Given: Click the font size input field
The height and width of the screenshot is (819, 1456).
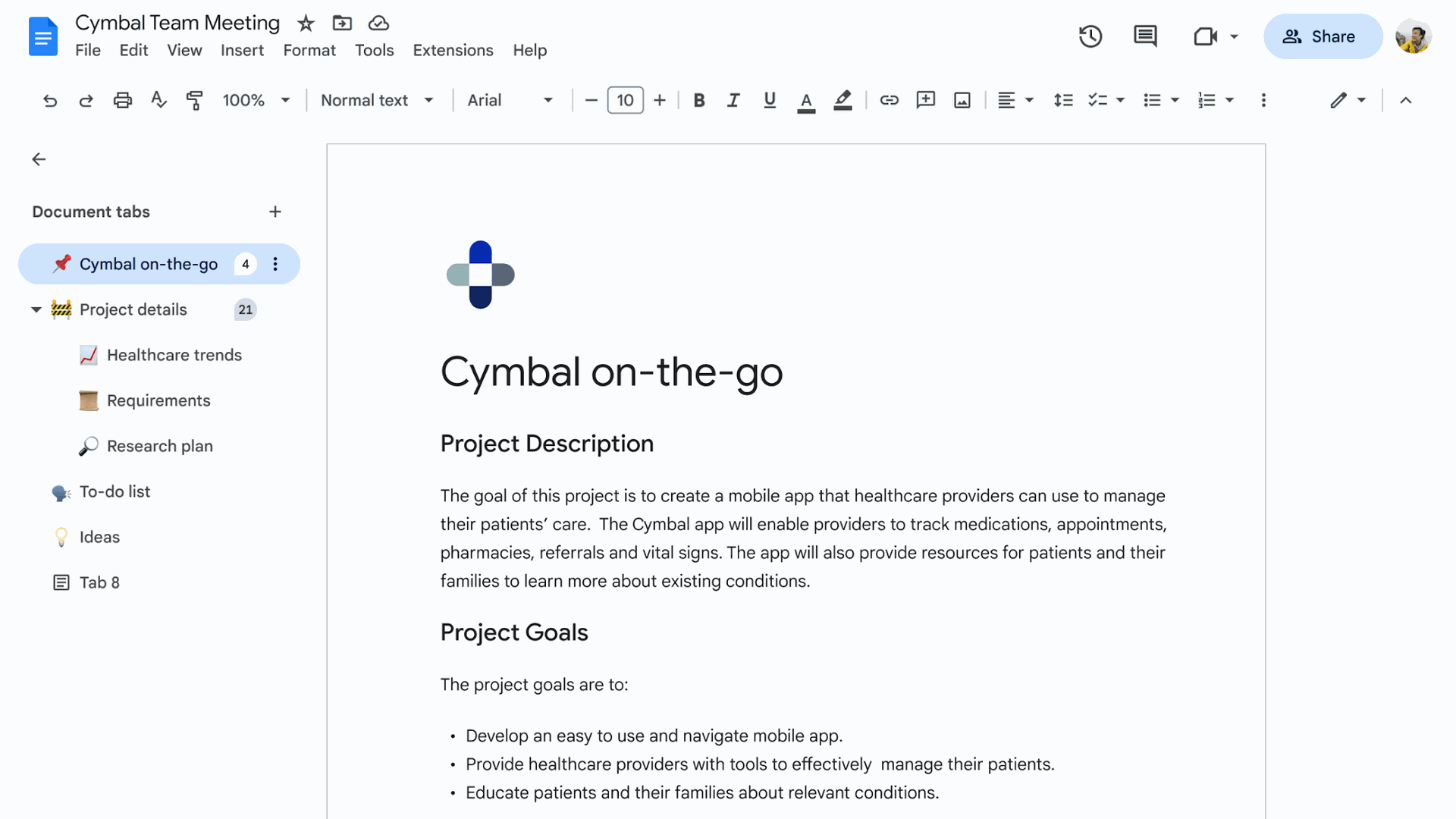Looking at the screenshot, I should tap(626, 100).
